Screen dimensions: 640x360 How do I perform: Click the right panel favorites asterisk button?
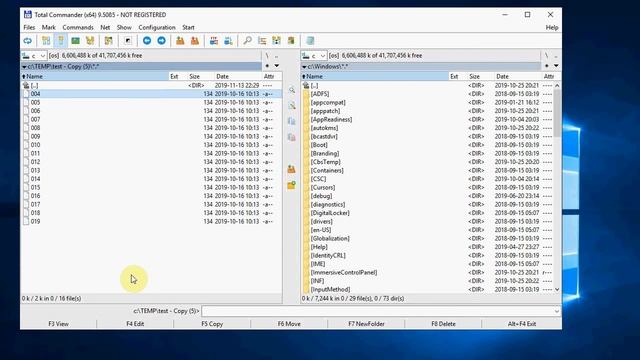547,66
